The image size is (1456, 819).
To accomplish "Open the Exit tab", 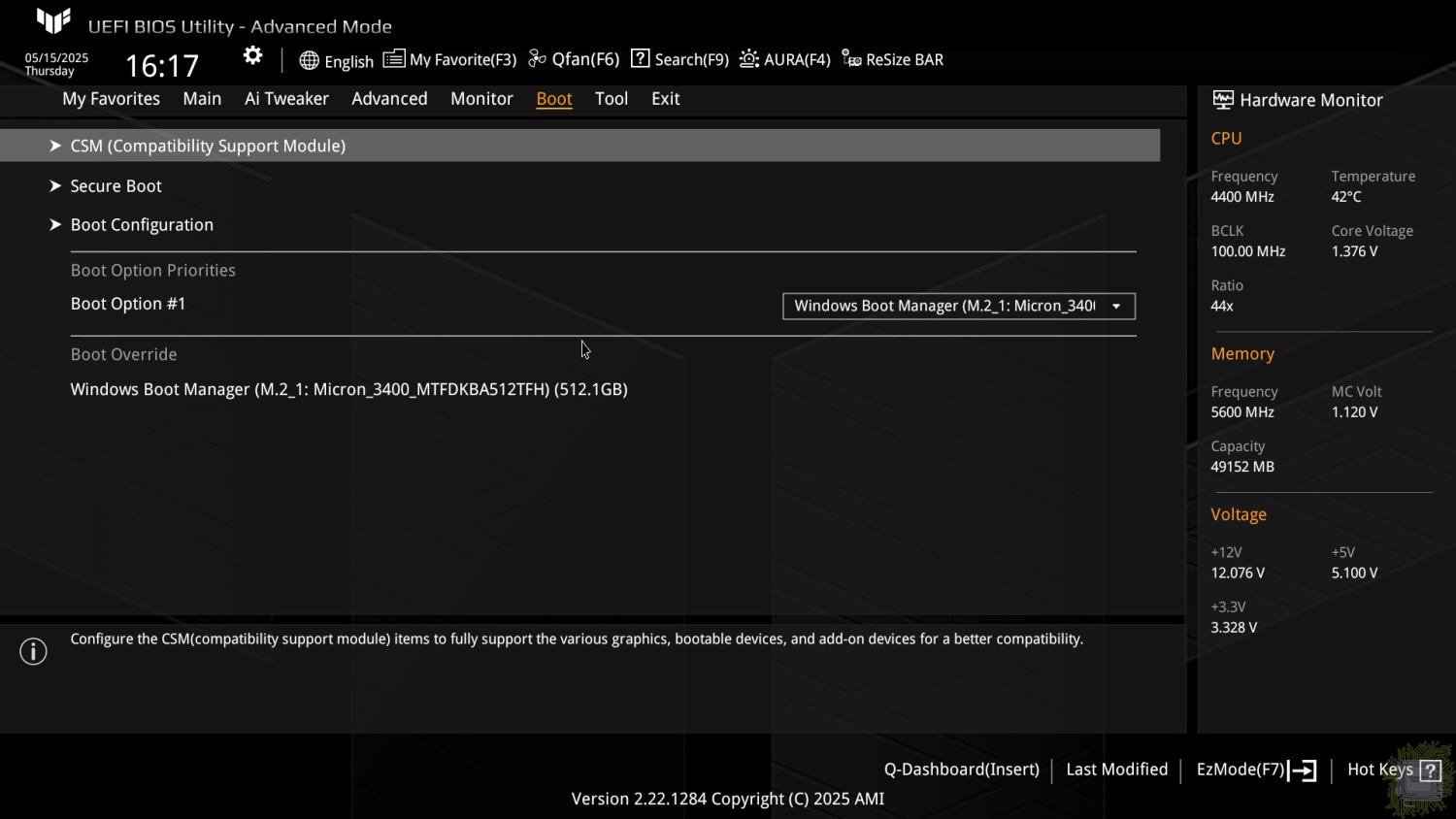I will (666, 99).
